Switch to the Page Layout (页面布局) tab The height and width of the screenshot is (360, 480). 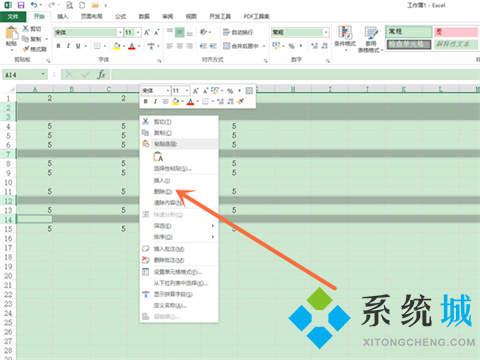point(92,16)
